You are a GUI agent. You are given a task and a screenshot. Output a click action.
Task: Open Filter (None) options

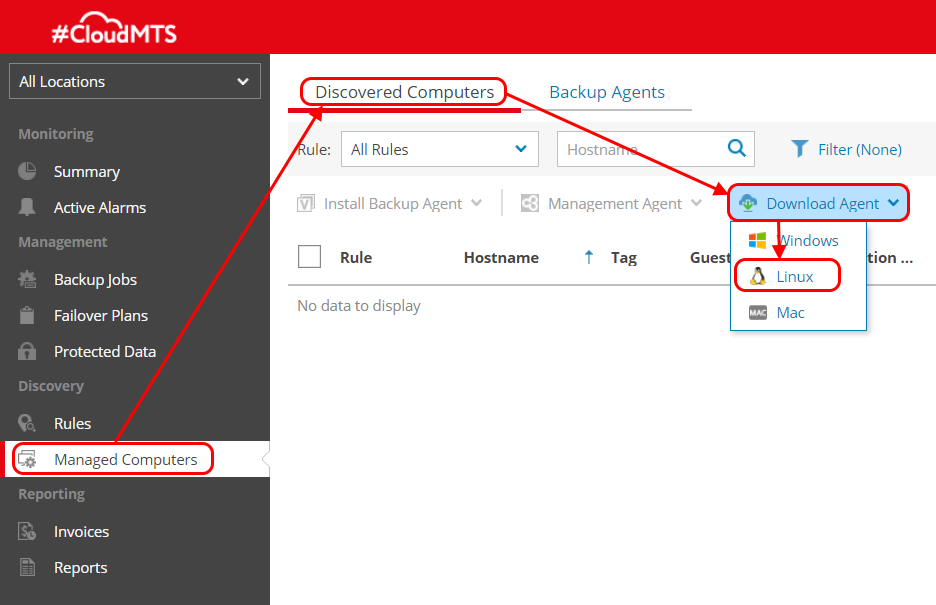(846, 149)
